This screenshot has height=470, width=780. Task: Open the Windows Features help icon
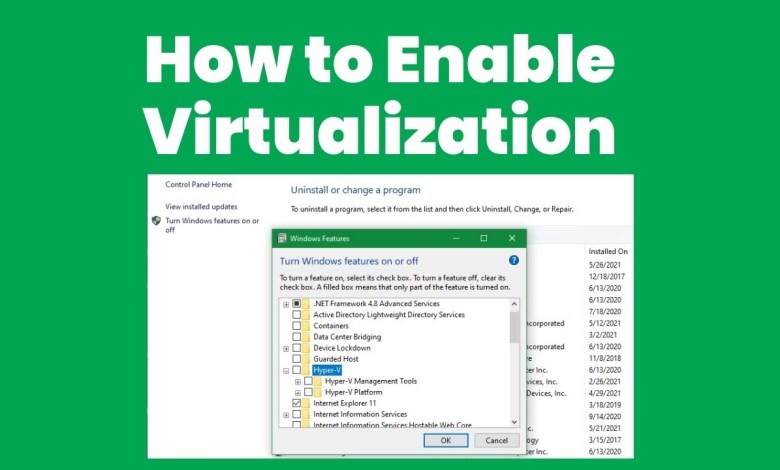(514, 260)
